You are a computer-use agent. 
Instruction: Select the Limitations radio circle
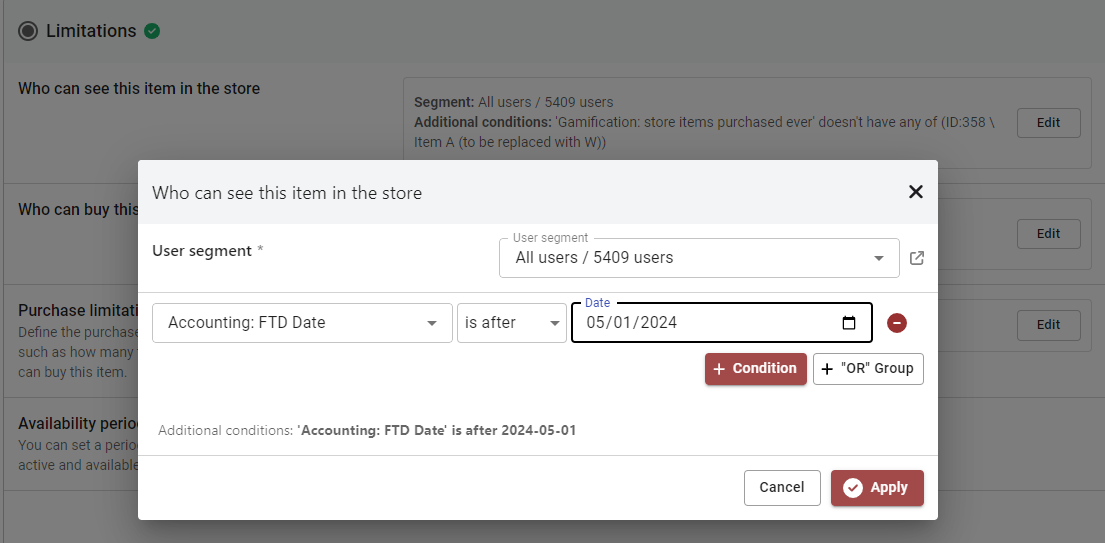28,31
